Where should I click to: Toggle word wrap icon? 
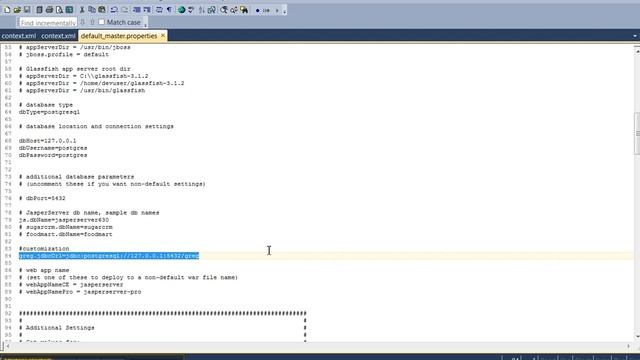point(159,9)
